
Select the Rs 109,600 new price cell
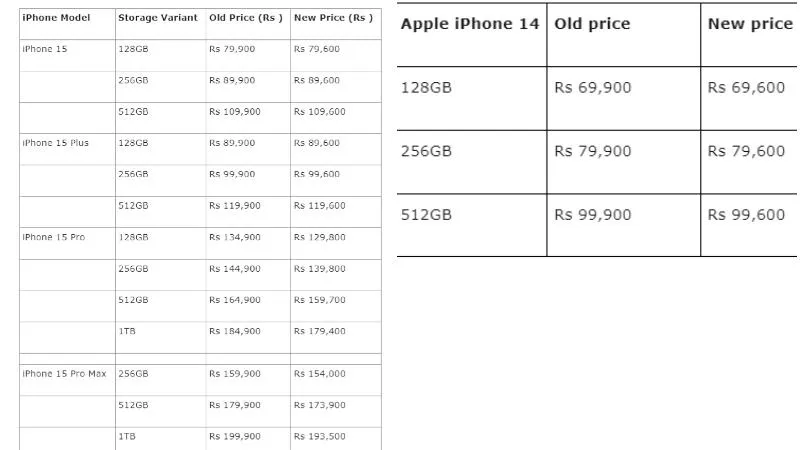(319, 112)
